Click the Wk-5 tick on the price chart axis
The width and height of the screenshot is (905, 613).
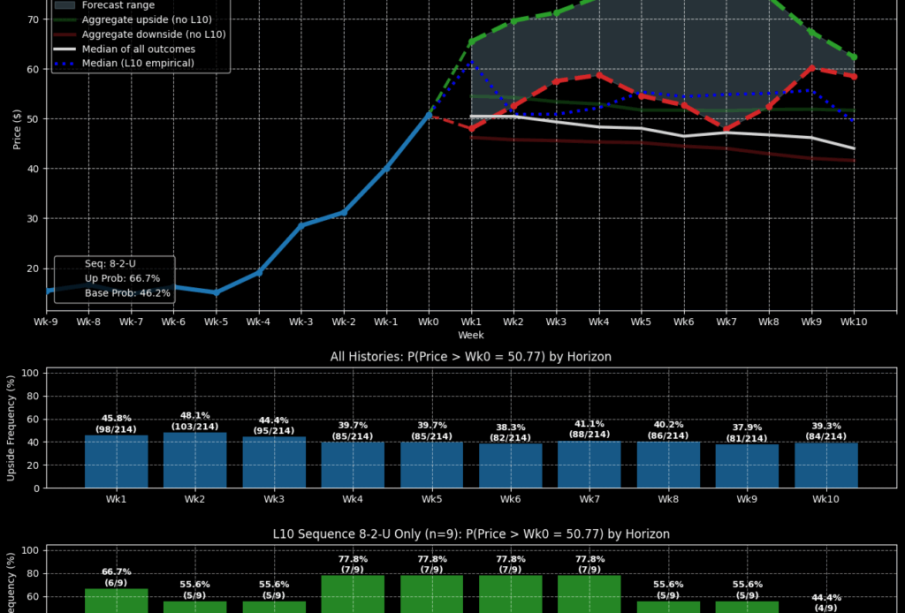[216, 322]
